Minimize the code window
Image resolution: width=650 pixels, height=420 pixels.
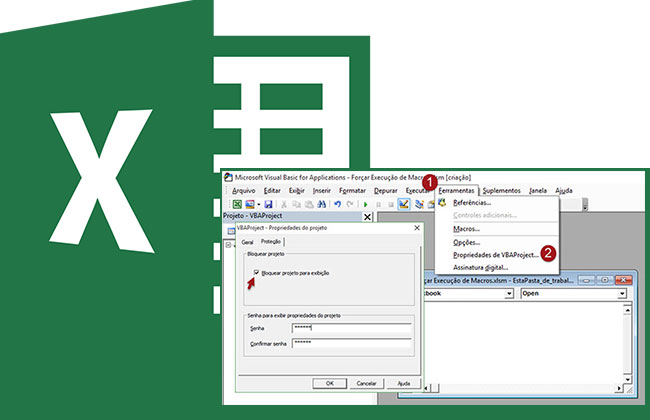pyautogui.click(x=586, y=280)
